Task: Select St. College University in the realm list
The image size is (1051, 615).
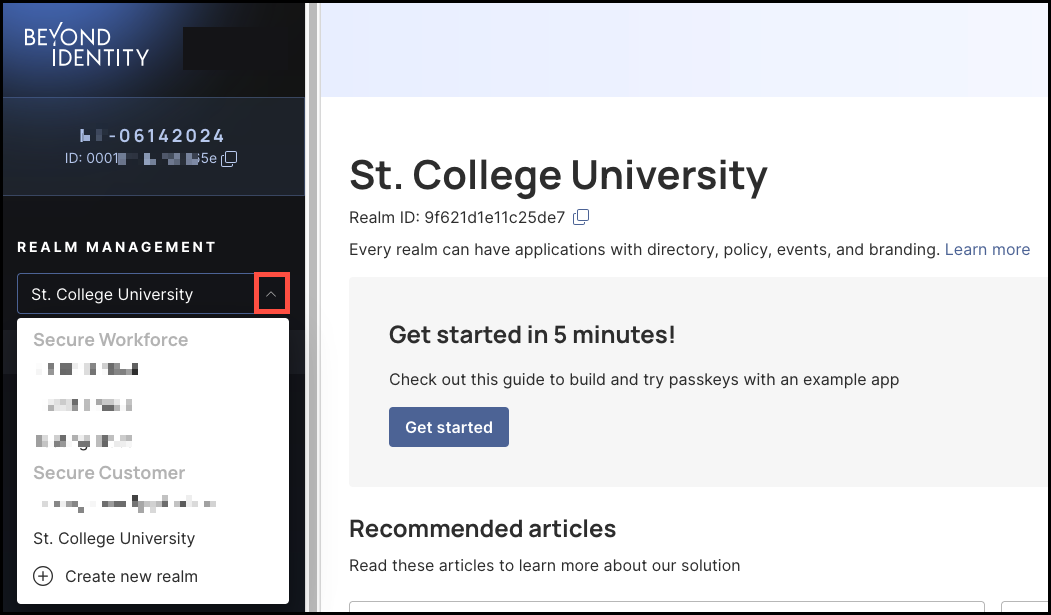Action: (114, 539)
